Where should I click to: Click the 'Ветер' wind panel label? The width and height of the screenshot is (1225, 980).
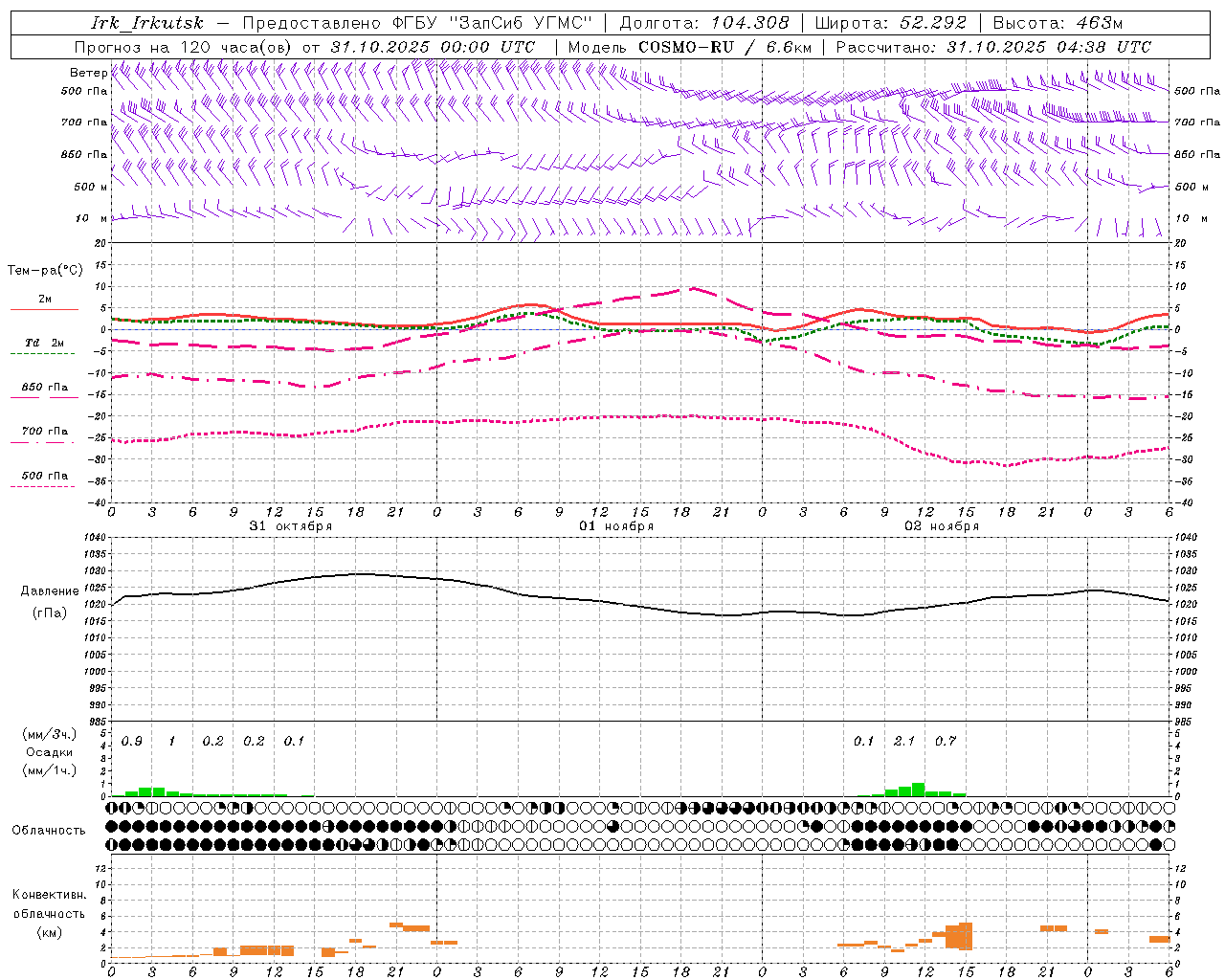click(x=88, y=73)
